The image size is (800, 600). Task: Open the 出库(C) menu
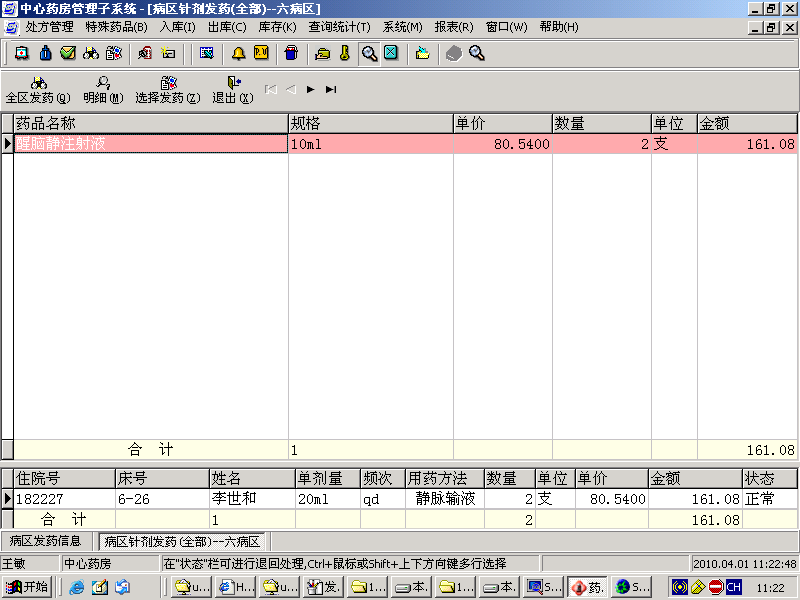(x=227, y=27)
